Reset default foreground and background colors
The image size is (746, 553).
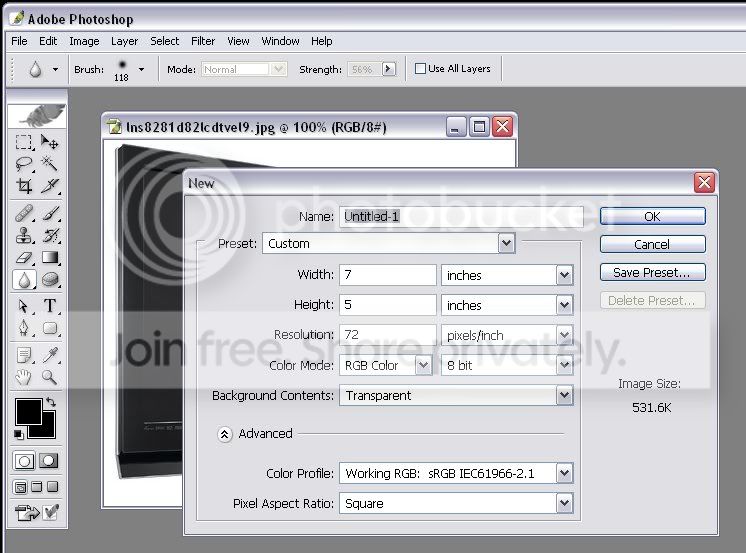(19, 434)
